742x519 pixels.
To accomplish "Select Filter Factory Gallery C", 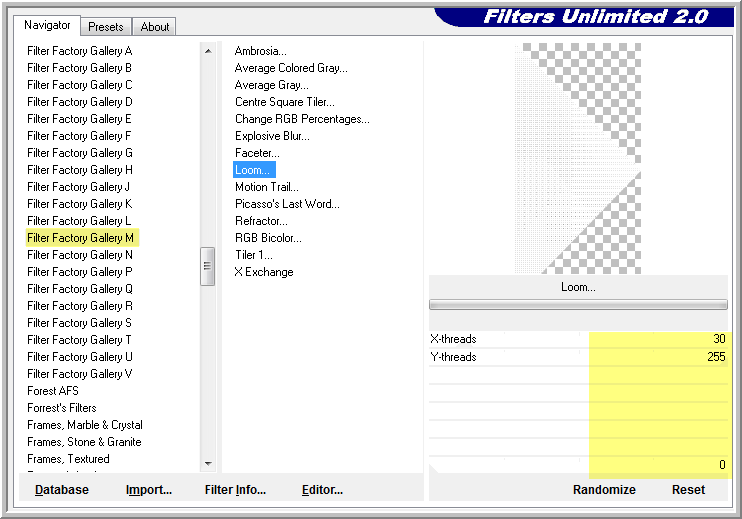I will pos(80,85).
